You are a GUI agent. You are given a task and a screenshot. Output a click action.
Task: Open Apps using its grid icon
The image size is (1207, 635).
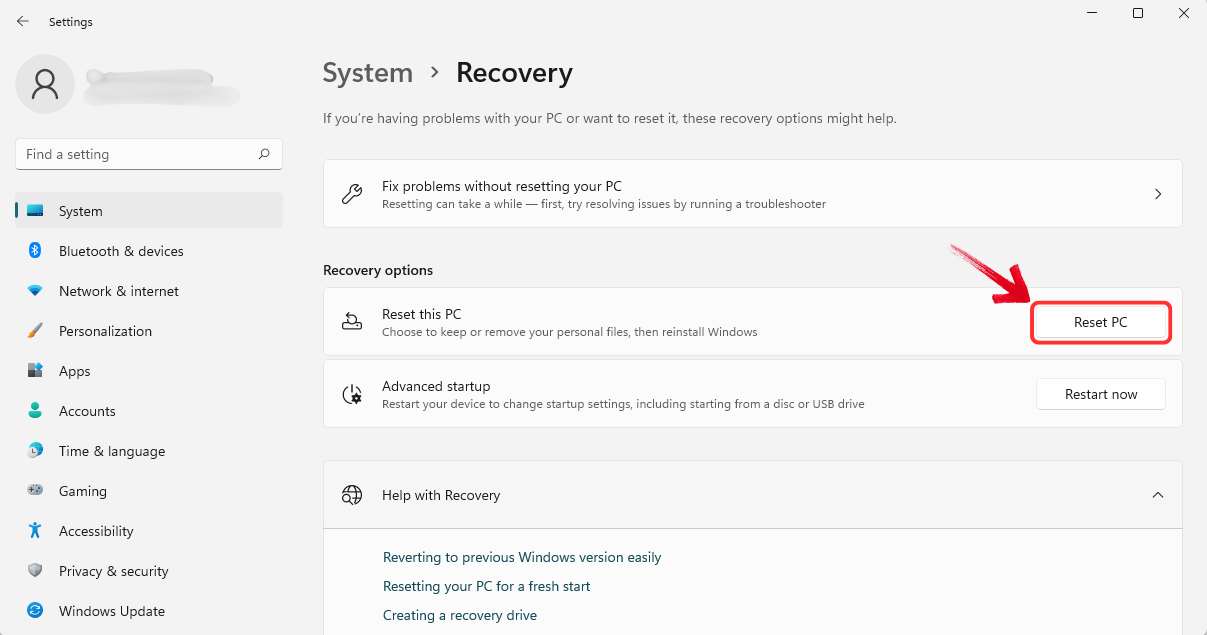tap(37, 371)
